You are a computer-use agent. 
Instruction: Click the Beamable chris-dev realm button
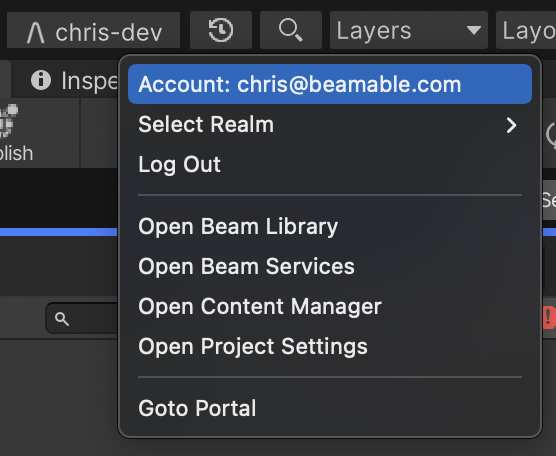pyautogui.click(x=94, y=30)
